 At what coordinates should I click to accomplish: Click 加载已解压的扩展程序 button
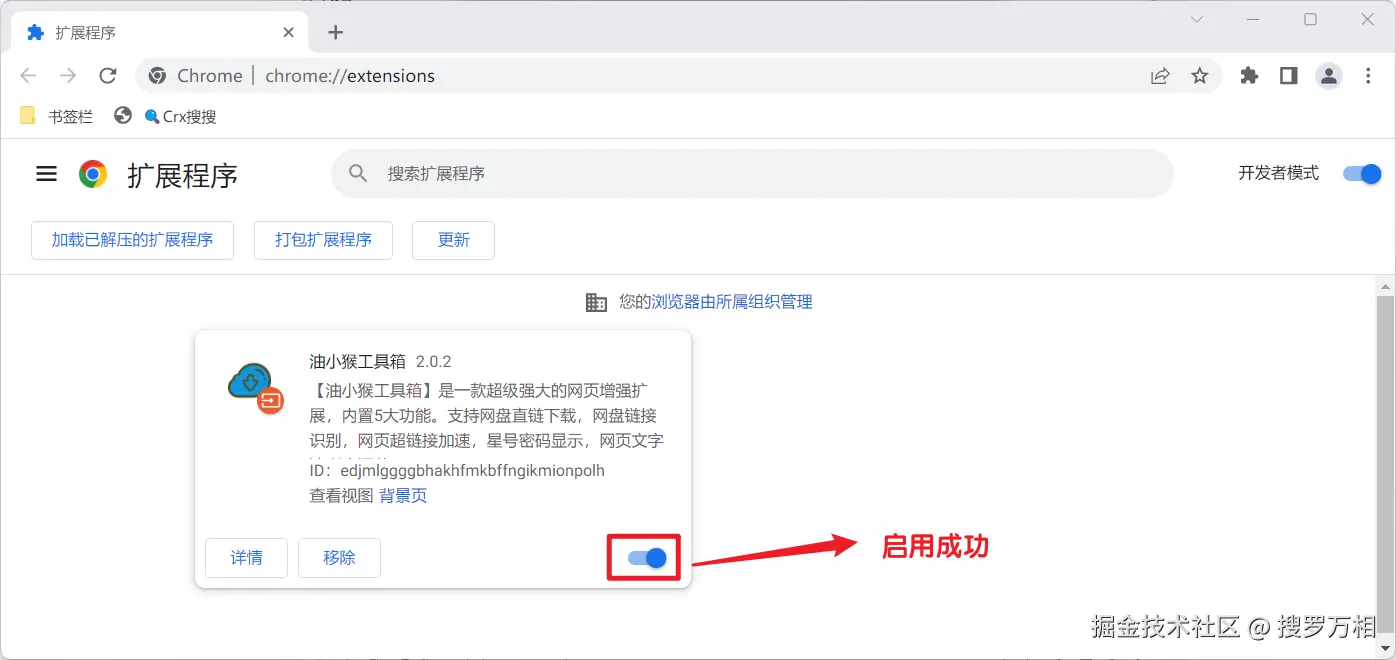132,240
